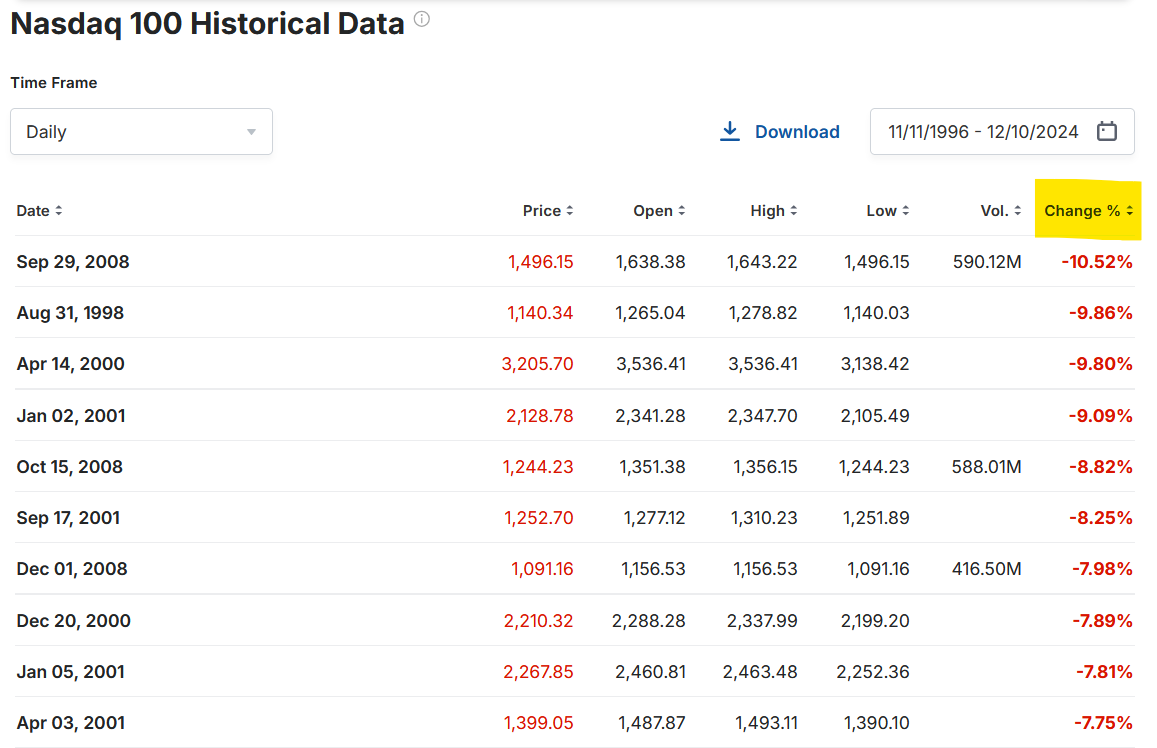Click the -8.25% change value
This screenshot has width=1157, height=748.
1100,518
